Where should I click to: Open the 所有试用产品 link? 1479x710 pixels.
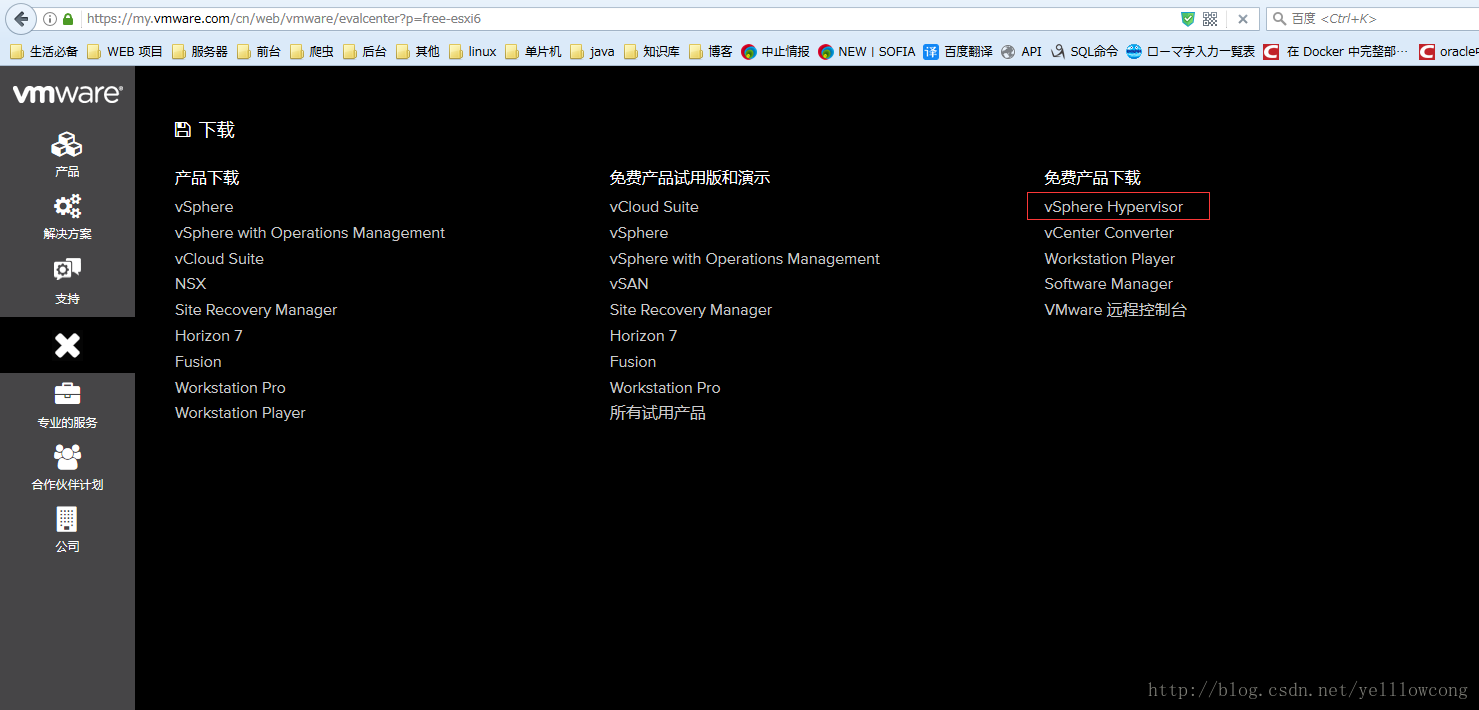(x=657, y=413)
